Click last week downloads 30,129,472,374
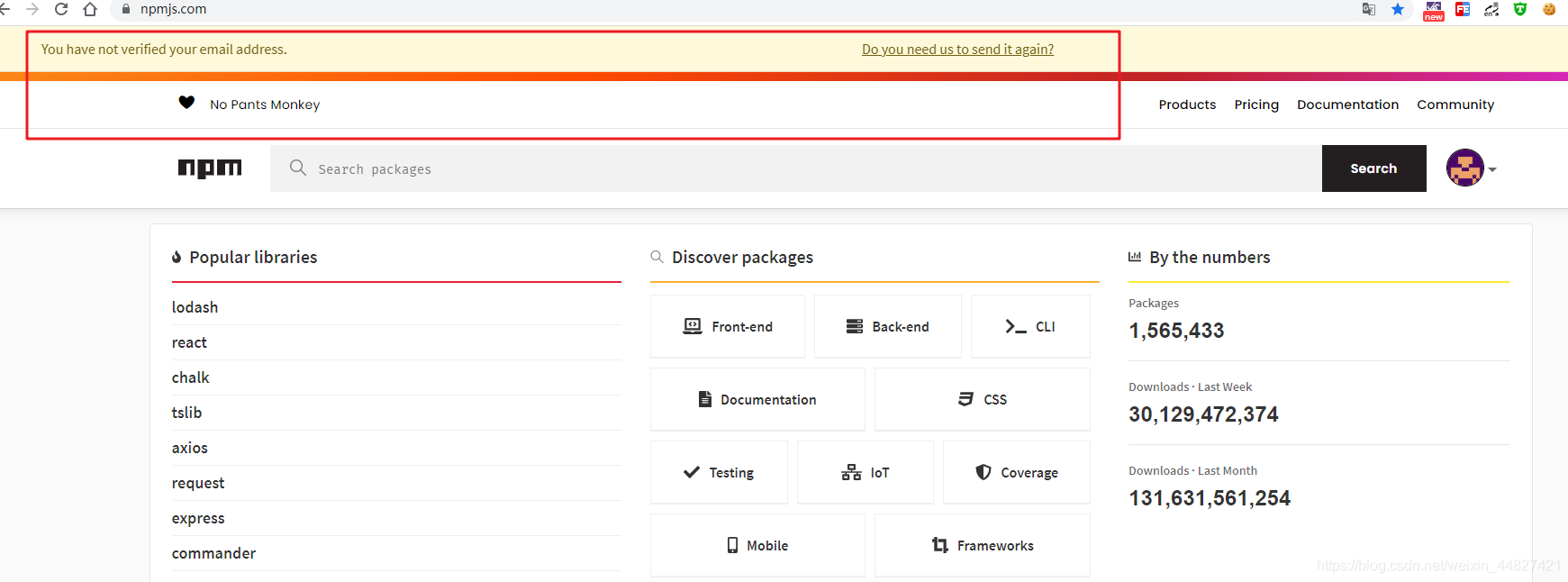 point(1203,414)
